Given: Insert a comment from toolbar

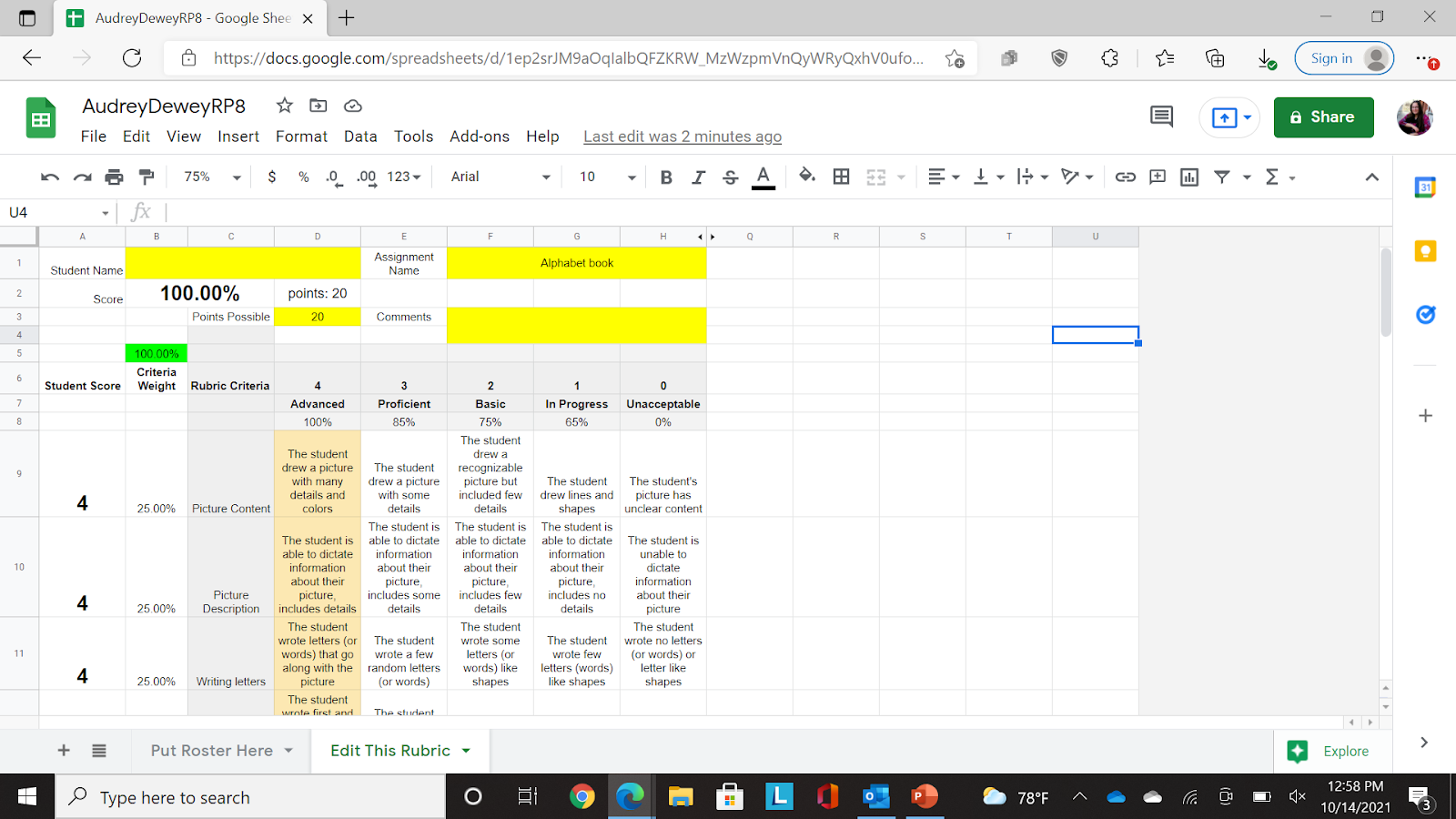Looking at the screenshot, I should point(1157,177).
